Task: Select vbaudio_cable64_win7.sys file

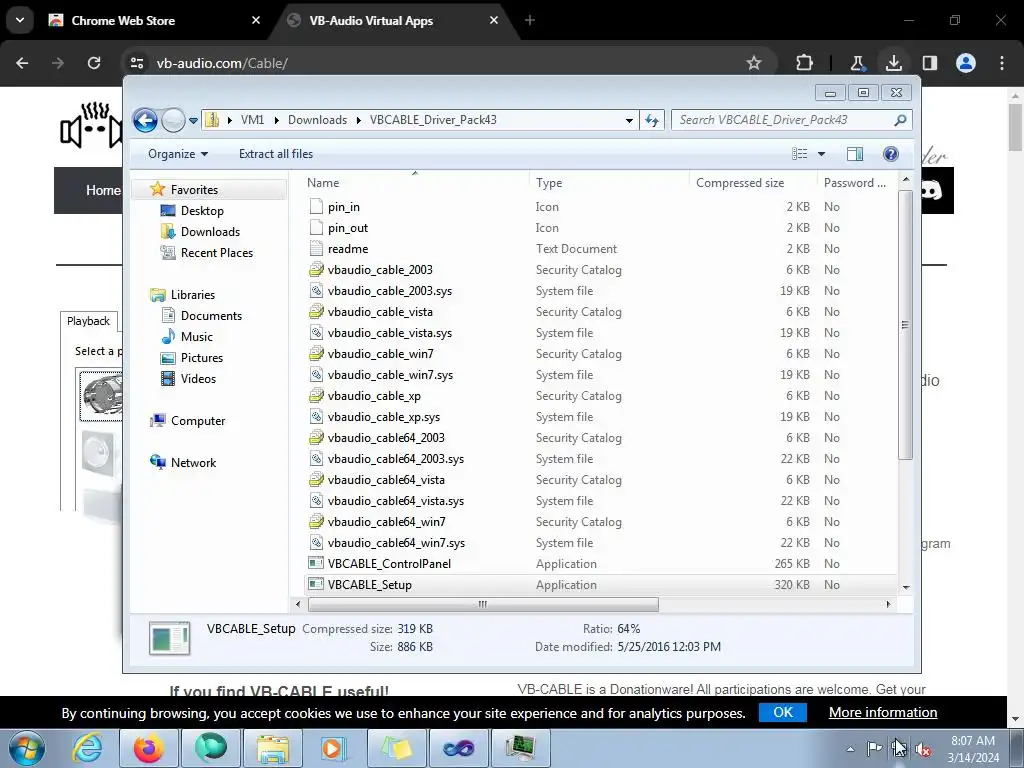Action: pos(396,543)
